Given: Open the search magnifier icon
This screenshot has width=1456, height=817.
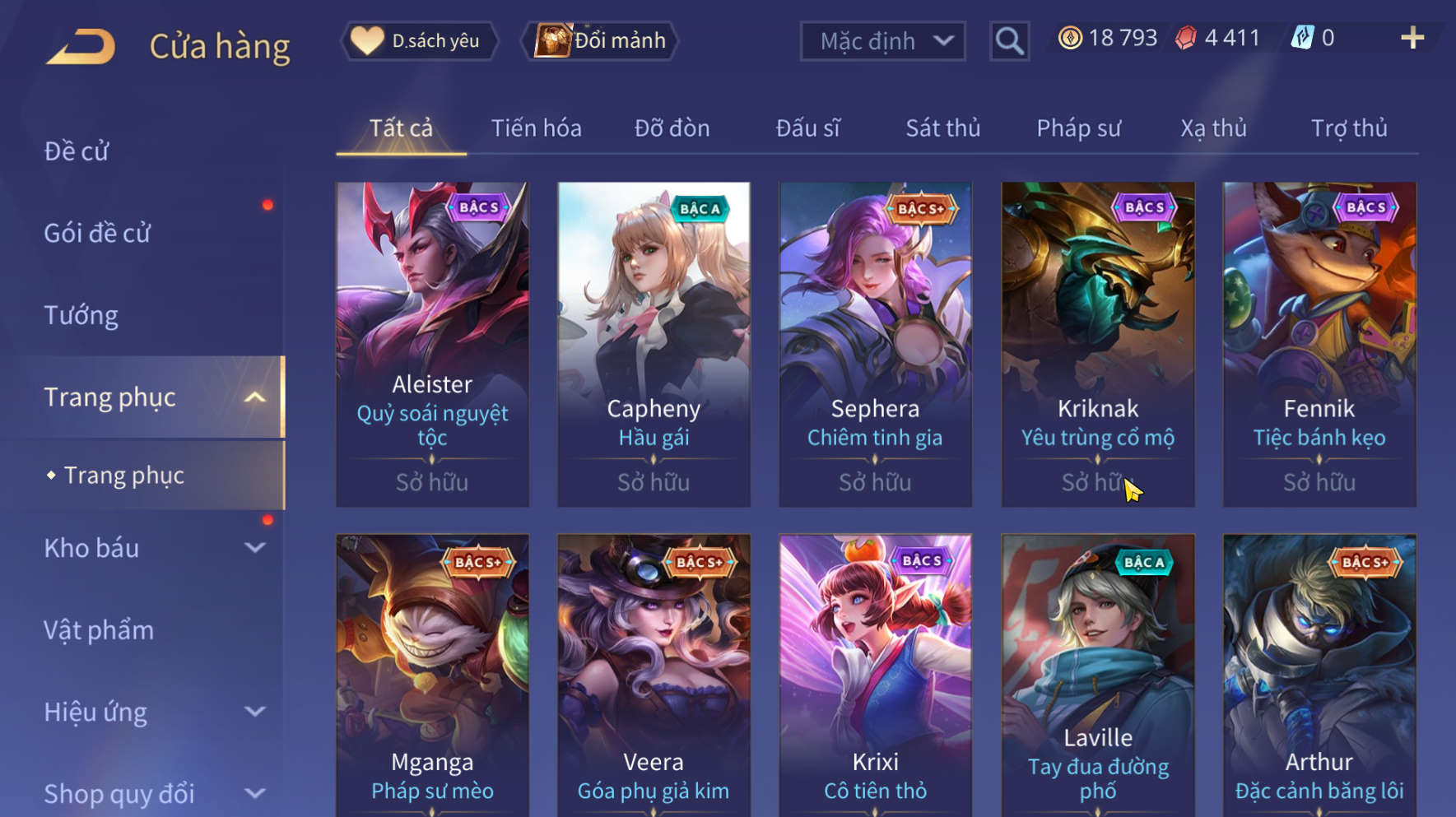Looking at the screenshot, I should (1009, 40).
